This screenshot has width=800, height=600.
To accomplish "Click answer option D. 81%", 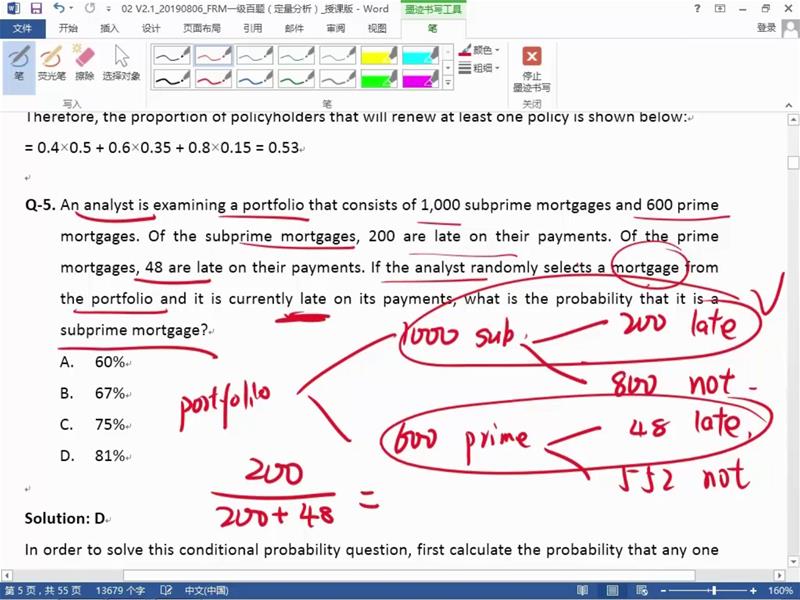I will pyautogui.click(x=93, y=455).
